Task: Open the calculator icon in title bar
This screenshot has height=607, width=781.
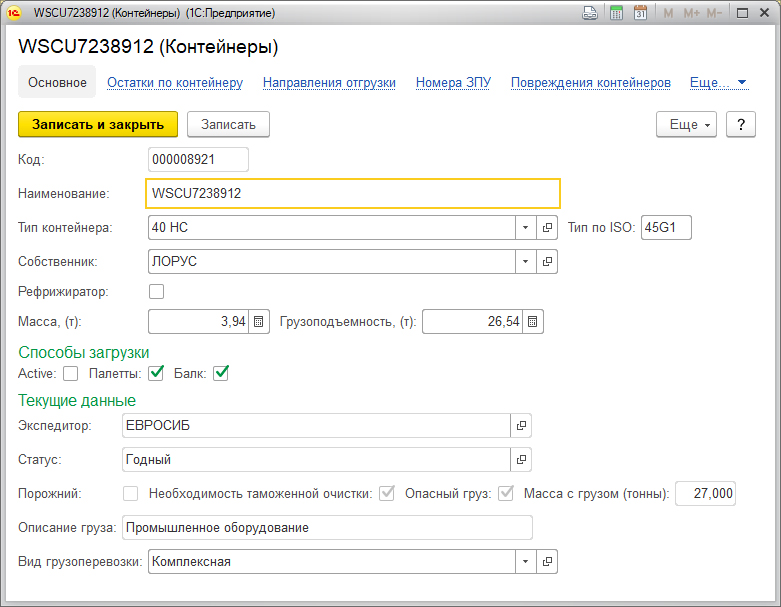Action: click(616, 13)
